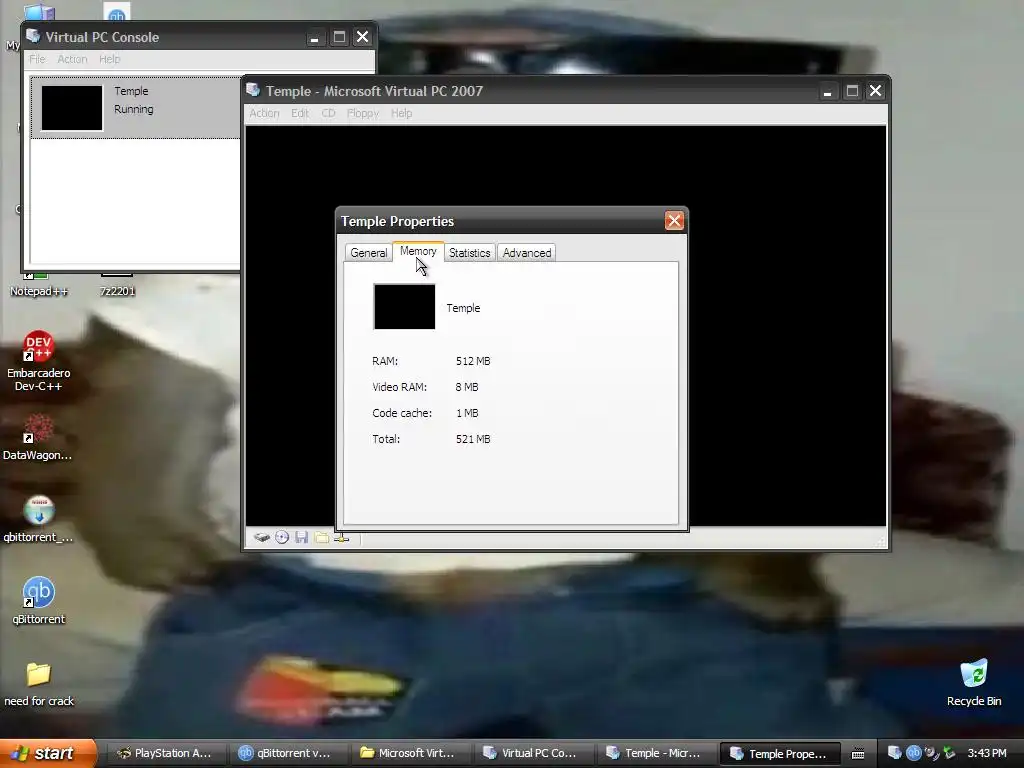
Task: Click the Temple Virtual PC title bar icon
Action: pos(253,90)
